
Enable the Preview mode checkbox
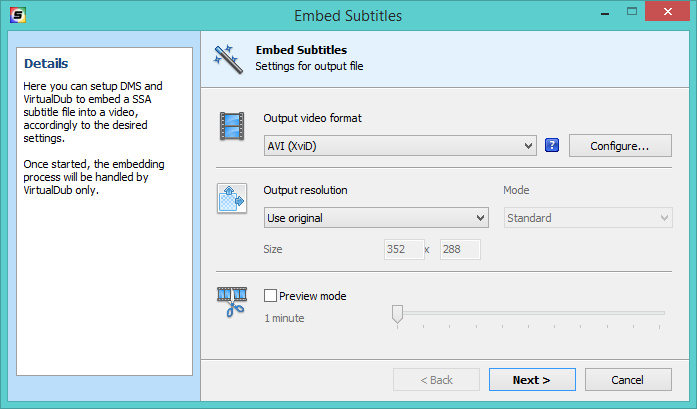click(x=270, y=296)
